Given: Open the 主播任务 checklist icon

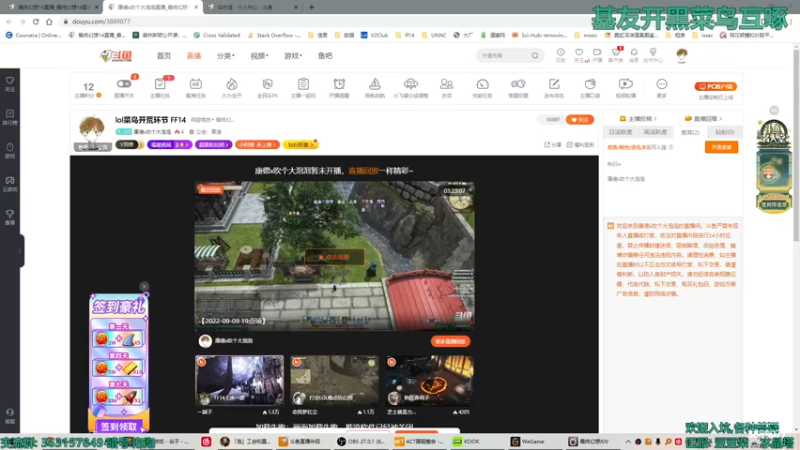Looking at the screenshot, I should pos(160,87).
